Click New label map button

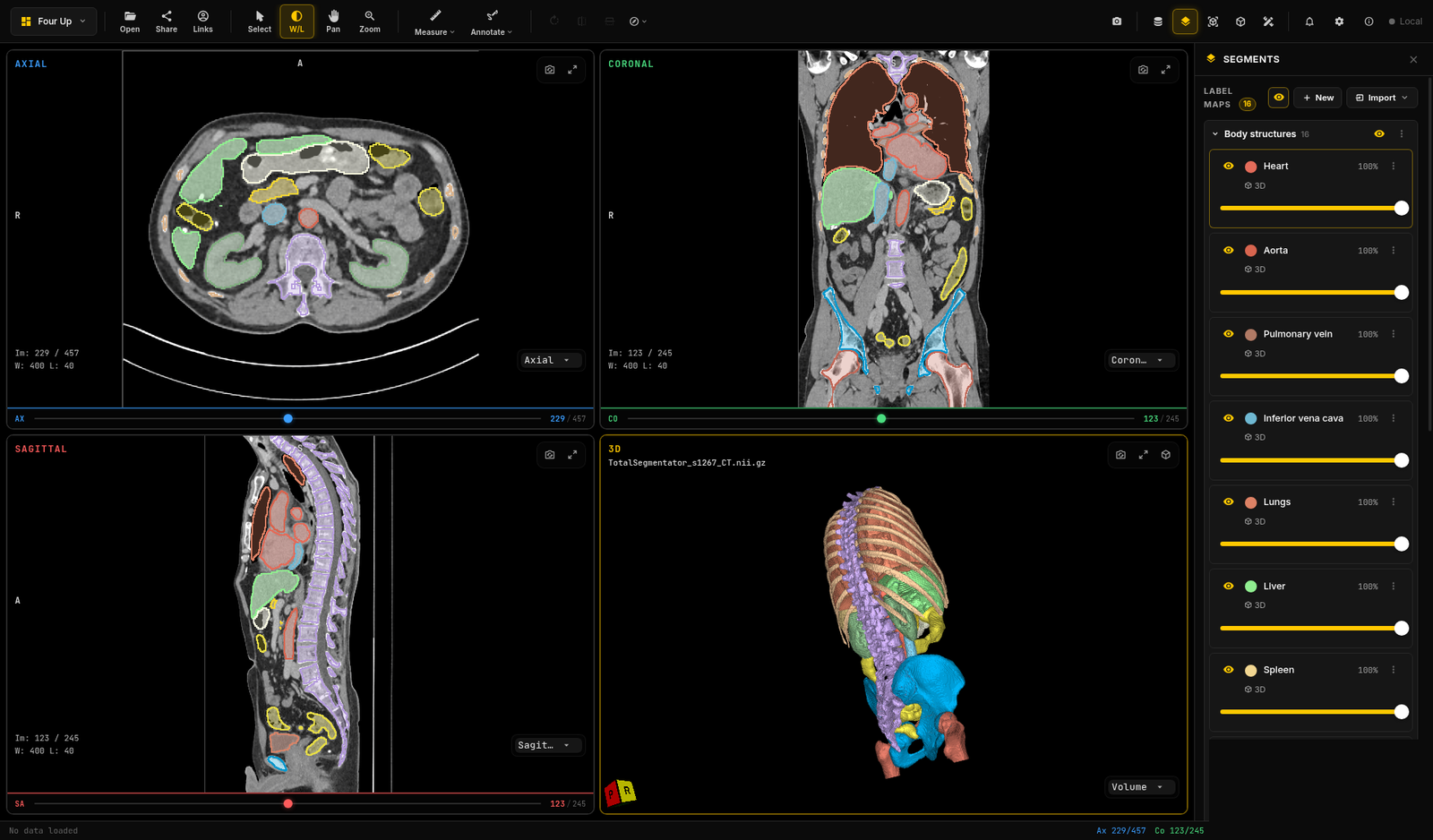(x=1317, y=98)
